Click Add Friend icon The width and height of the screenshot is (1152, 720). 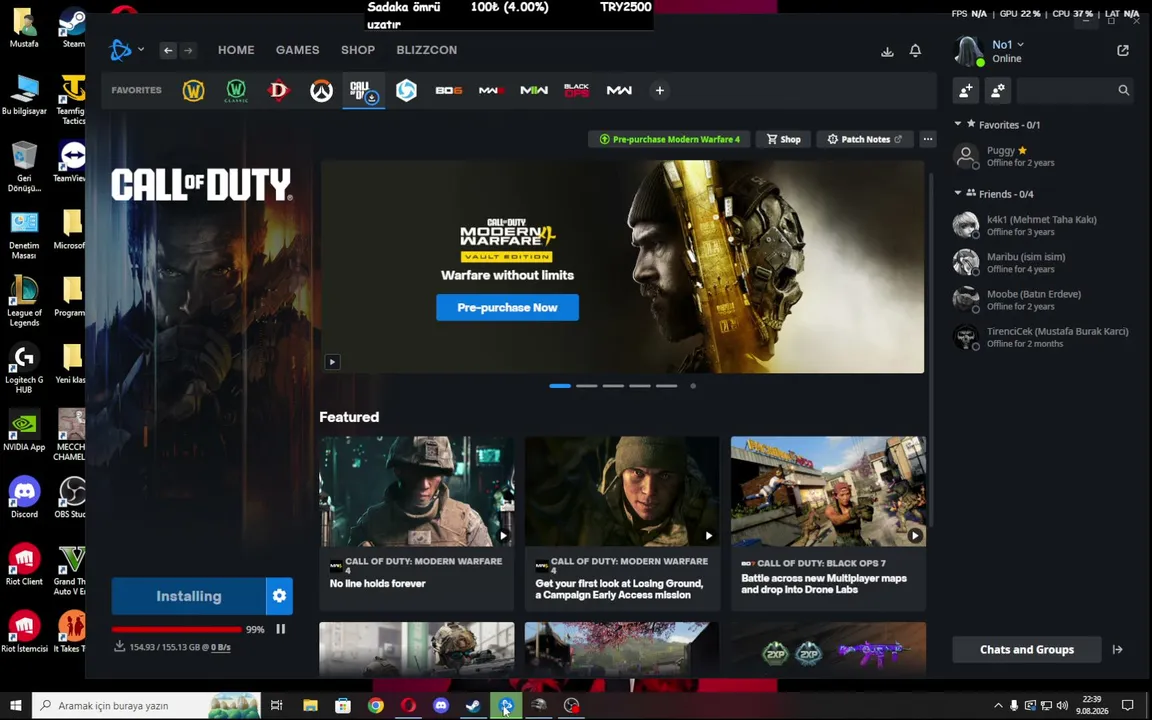[x=966, y=90]
